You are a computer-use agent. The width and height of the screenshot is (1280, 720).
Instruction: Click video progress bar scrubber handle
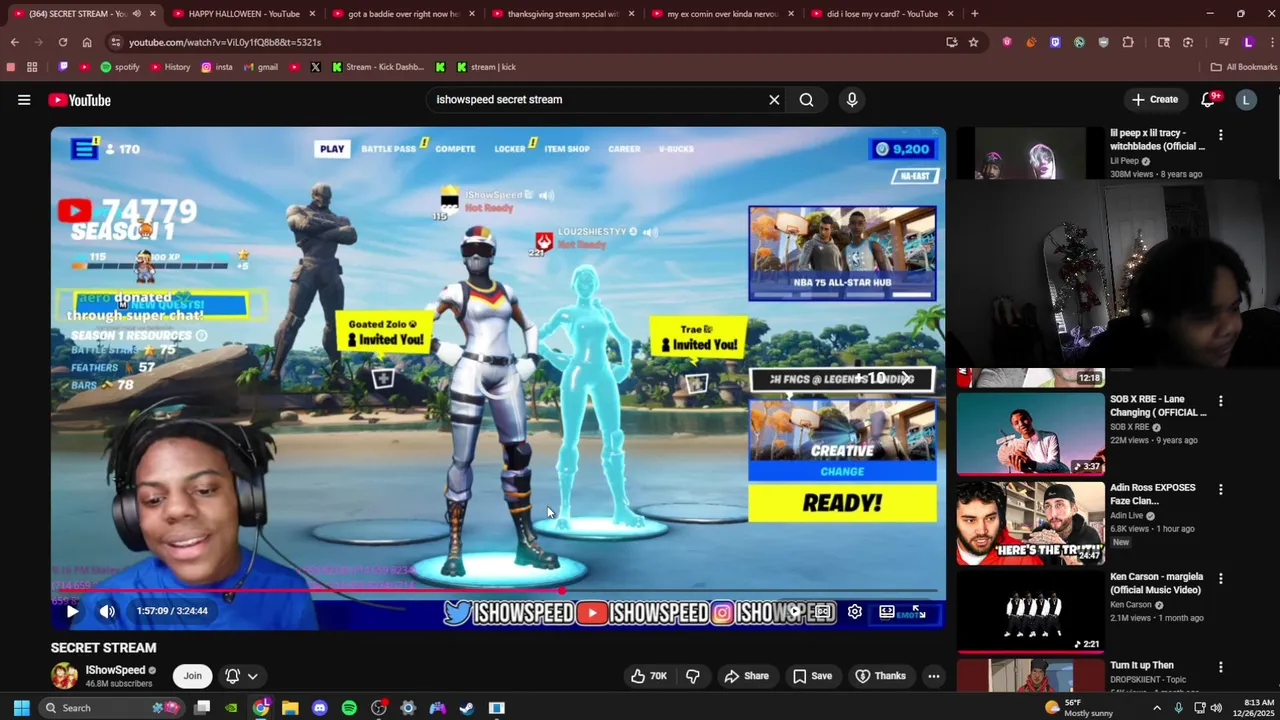click(x=563, y=592)
